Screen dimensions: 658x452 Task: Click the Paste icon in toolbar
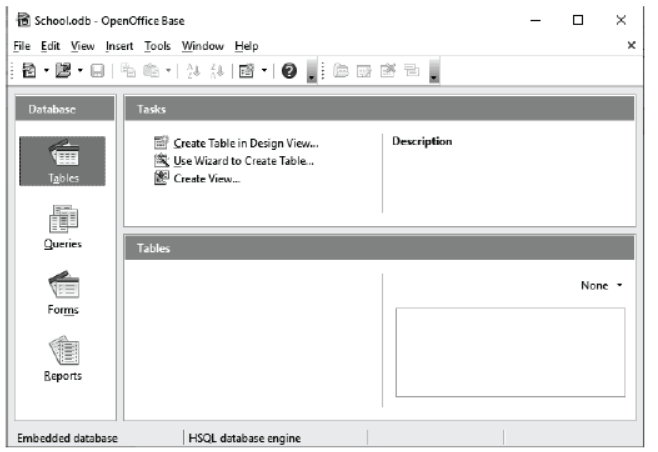(x=151, y=71)
